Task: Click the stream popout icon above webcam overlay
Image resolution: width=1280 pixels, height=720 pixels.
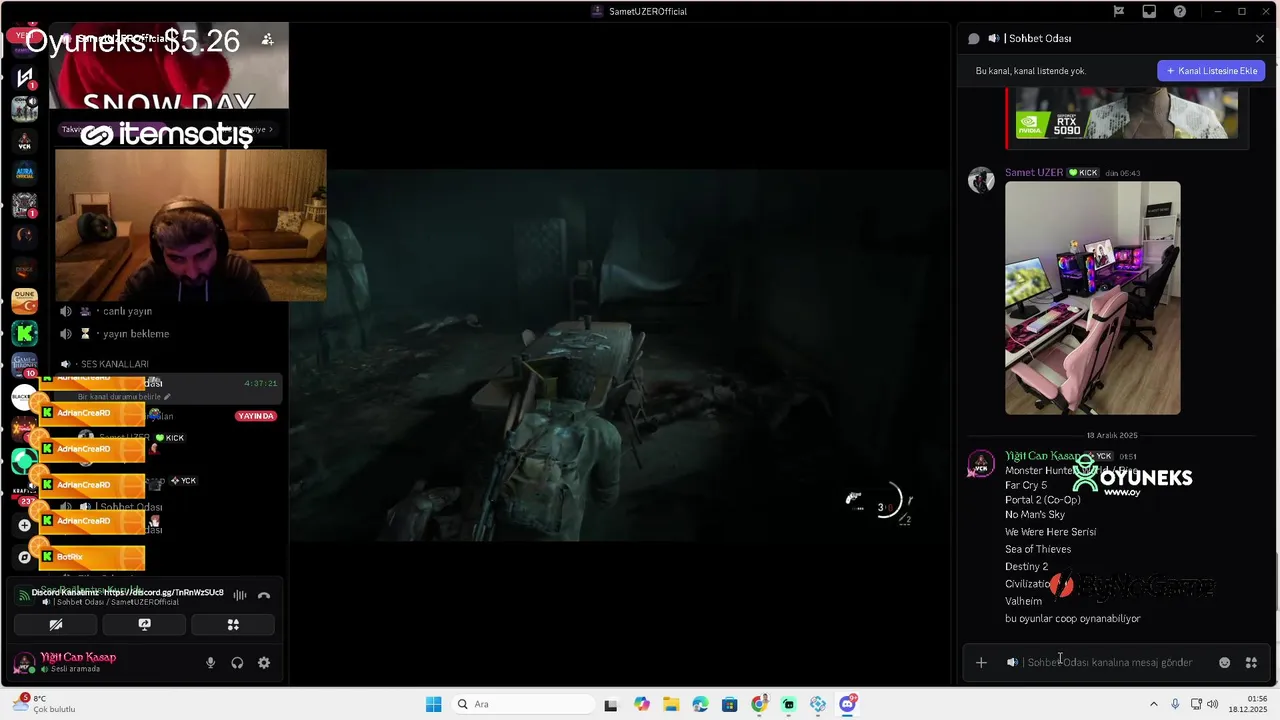Action: tap(267, 39)
